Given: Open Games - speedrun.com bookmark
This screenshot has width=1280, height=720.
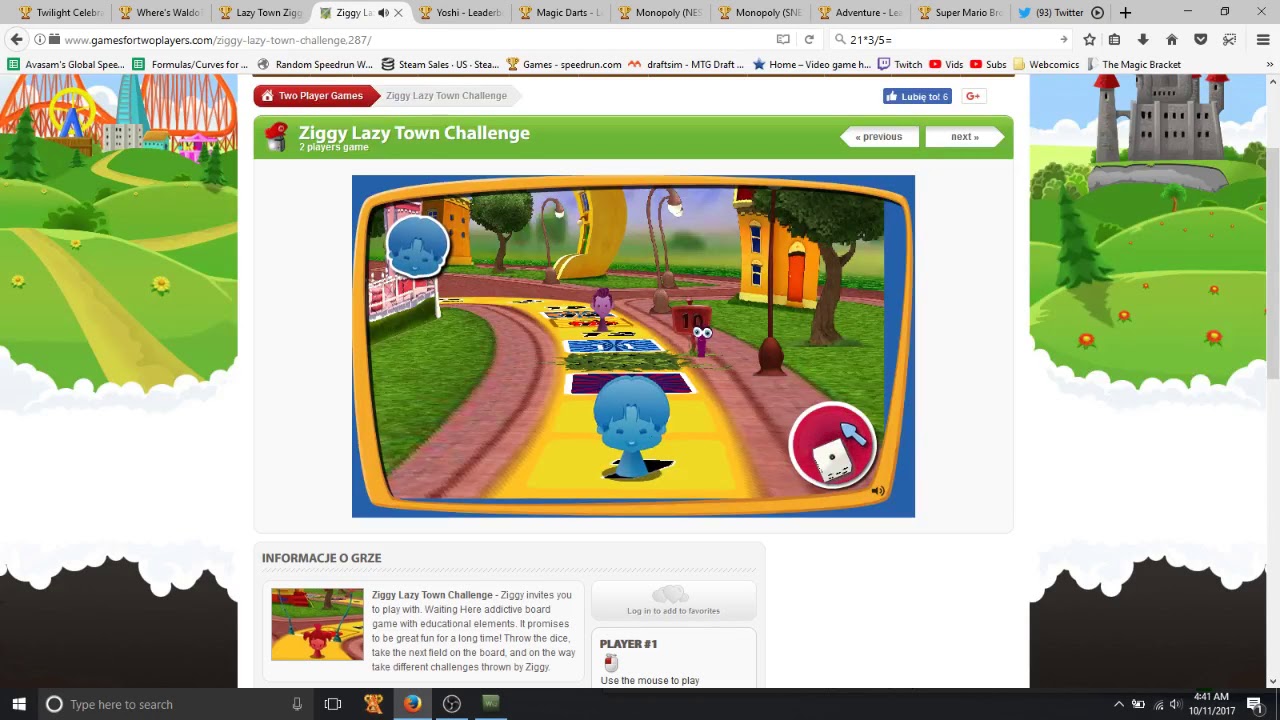Looking at the screenshot, I should pyautogui.click(x=564, y=64).
